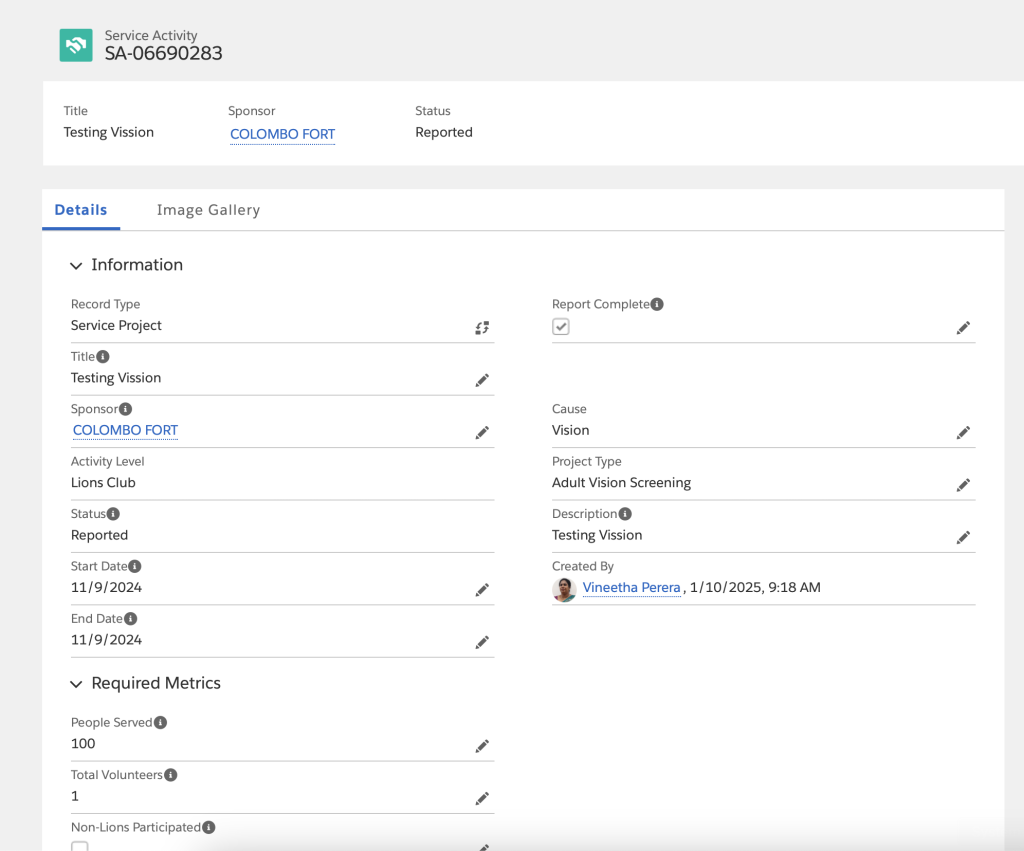Collapse the Required Metrics section
This screenshot has width=1024, height=851.
[x=76, y=684]
